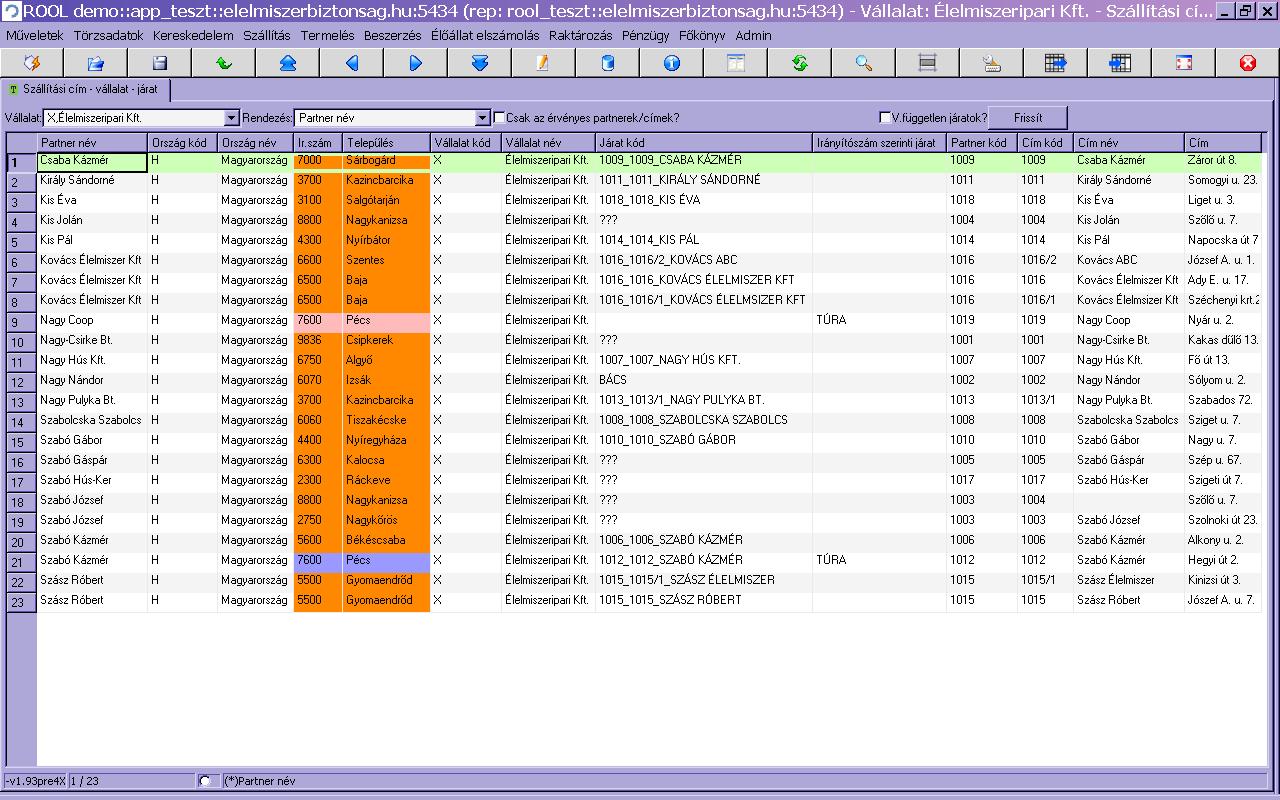Image resolution: width=1280 pixels, height=800 pixels.
Task: Click the floppy disk save icon
Action: pos(160,63)
